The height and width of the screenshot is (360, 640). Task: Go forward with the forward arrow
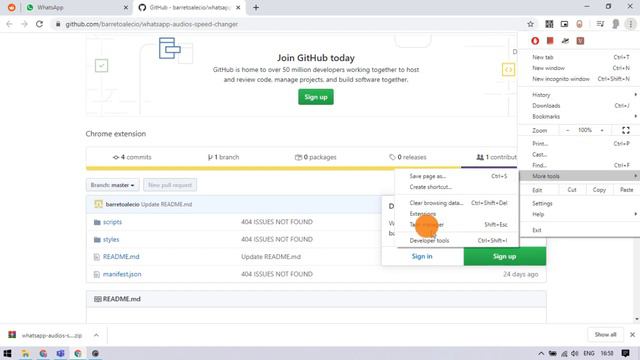24,24
